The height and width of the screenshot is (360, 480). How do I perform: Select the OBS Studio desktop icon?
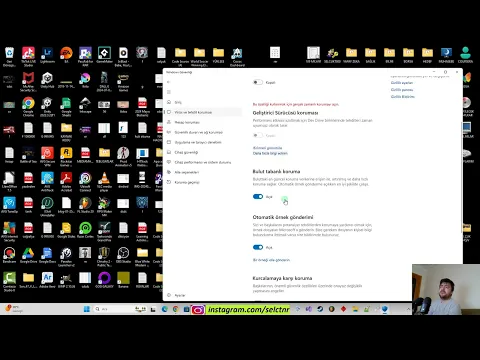(x=123, y=255)
